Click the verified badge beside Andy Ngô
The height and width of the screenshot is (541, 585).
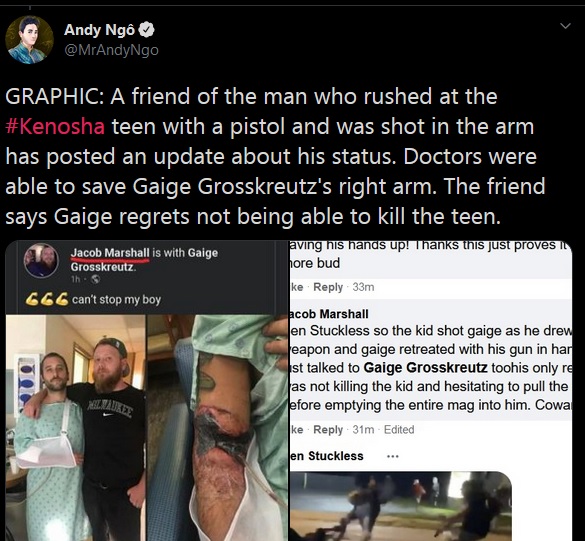(147, 30)
